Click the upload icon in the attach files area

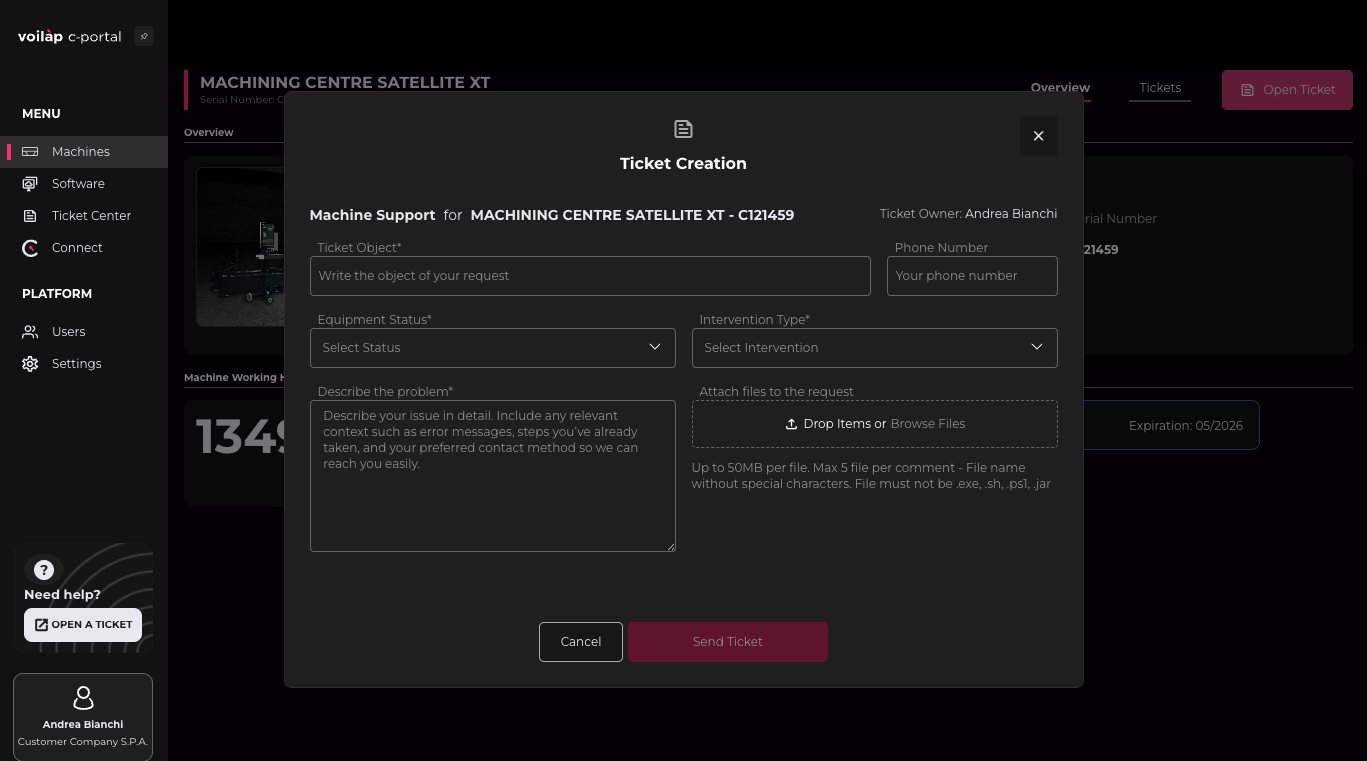pyautogui.click(x=791, y=424)
